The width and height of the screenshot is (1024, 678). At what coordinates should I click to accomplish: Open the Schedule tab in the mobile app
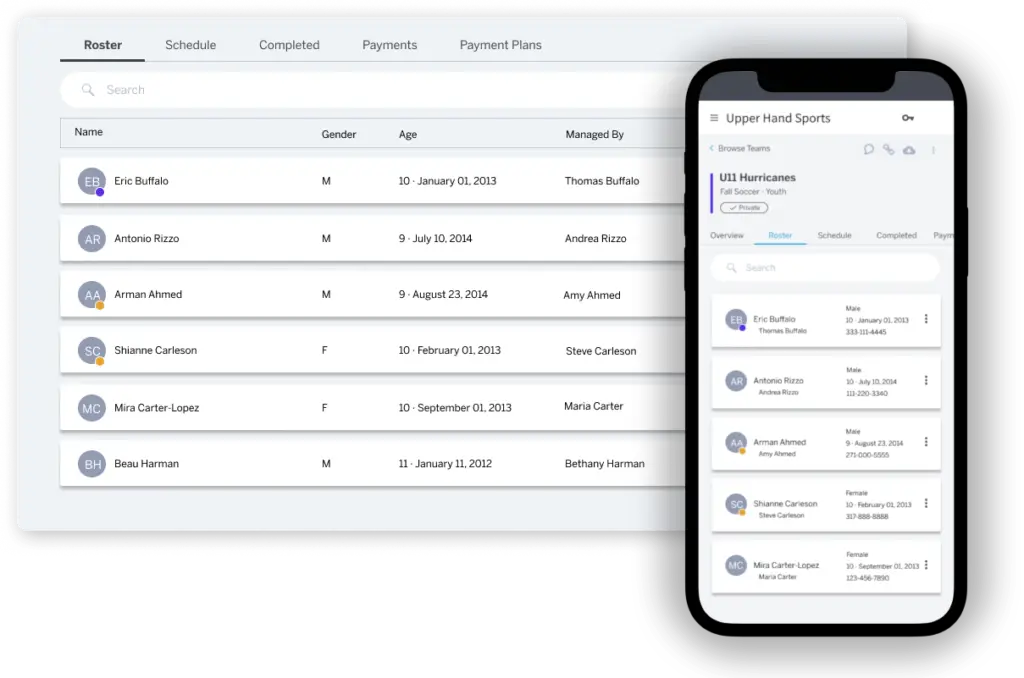[834, 235]
